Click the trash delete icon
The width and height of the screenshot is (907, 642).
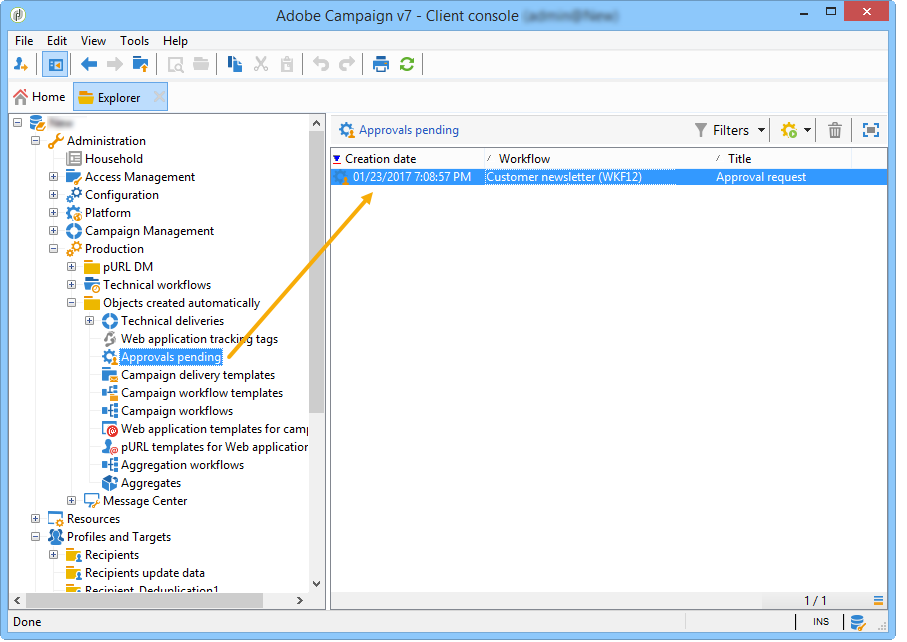(x=834, y=130)
